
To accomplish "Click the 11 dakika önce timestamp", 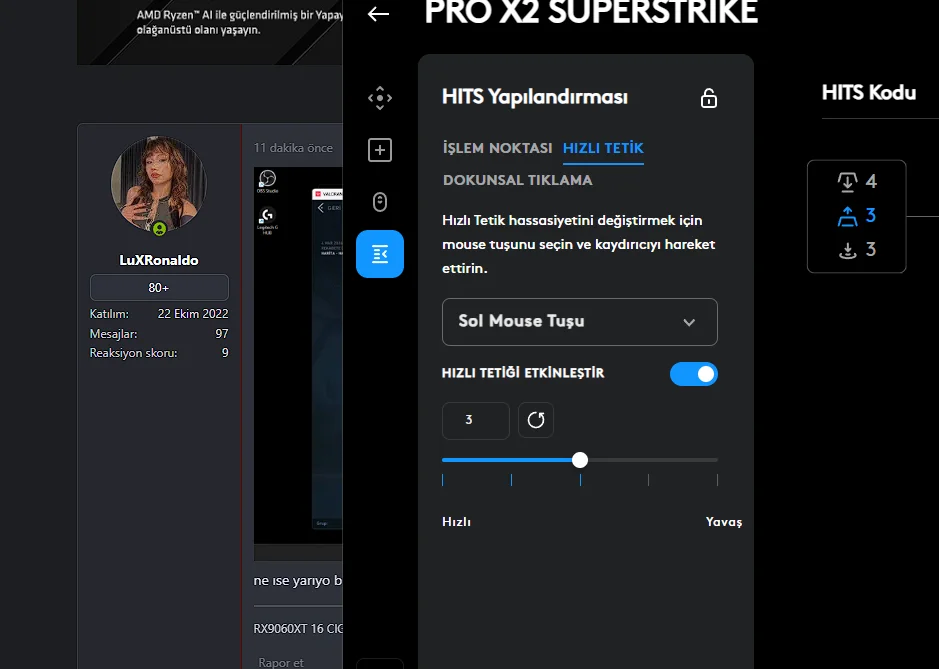I will (293, 148).
